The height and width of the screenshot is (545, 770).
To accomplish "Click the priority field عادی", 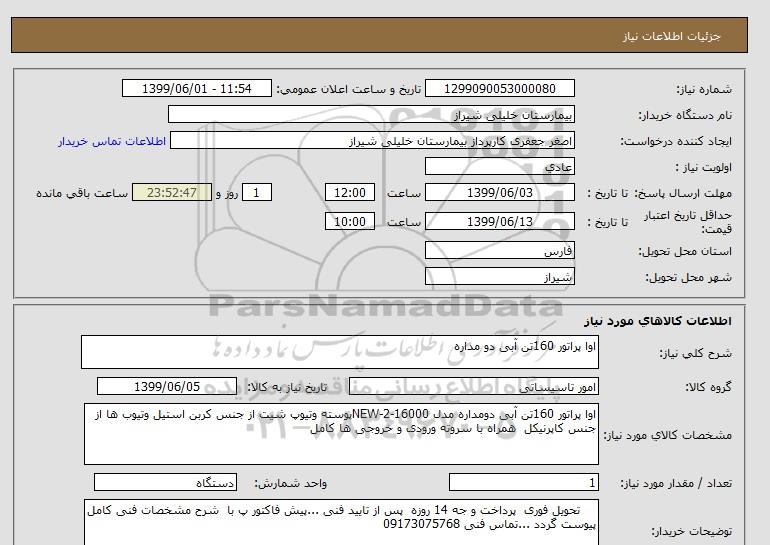I will [499, 166].
